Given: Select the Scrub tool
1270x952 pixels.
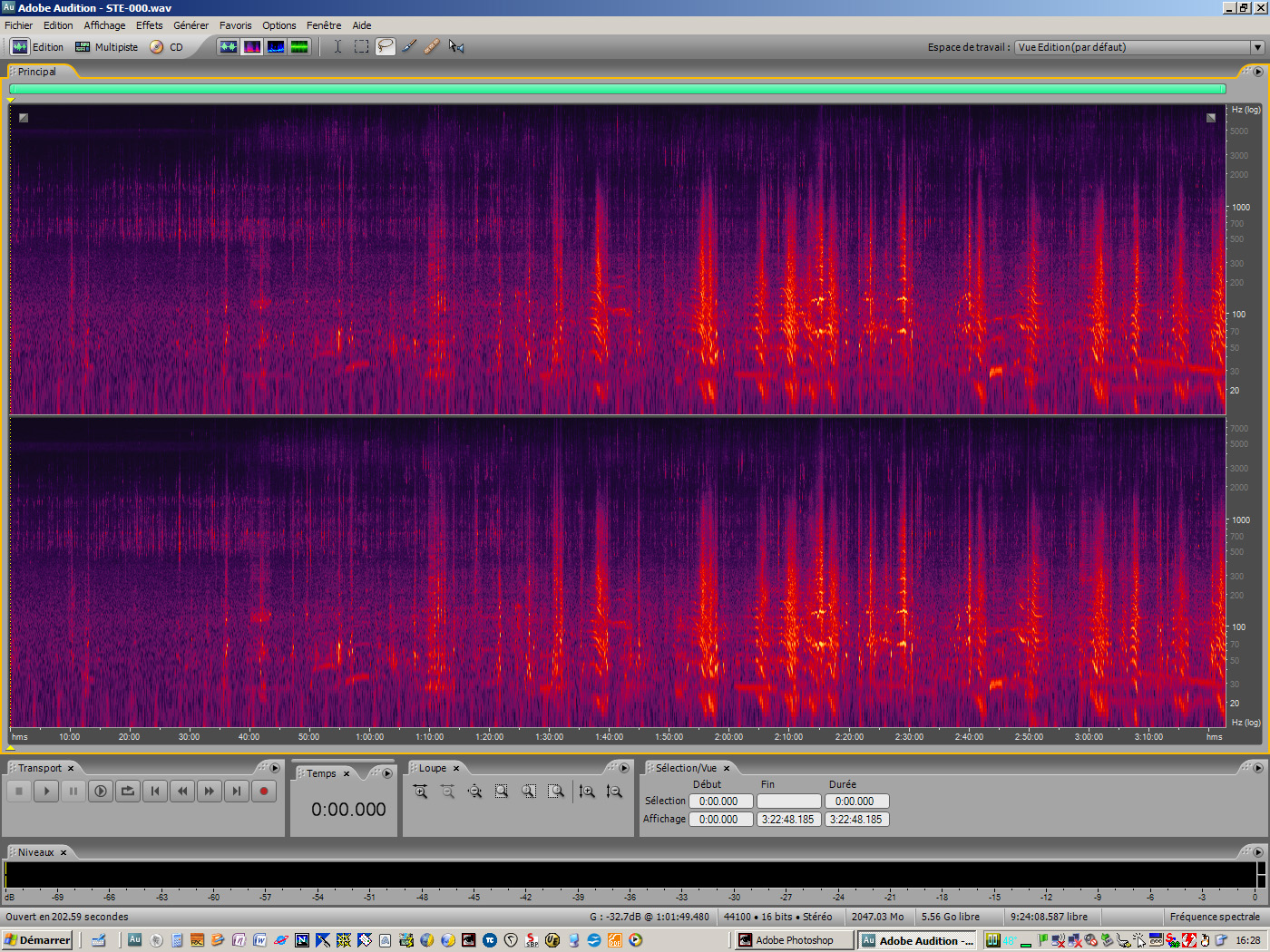Looking at the screenshot, I should point(456,45).
